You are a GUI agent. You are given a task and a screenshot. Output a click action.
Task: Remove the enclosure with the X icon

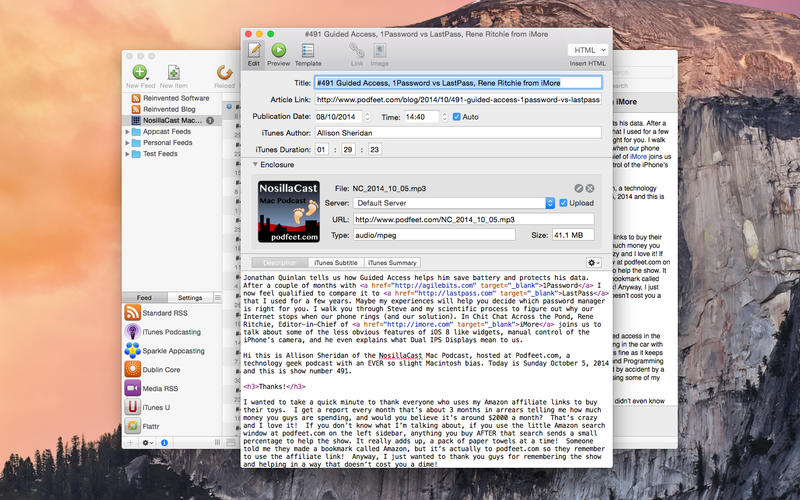pyautogui.click(x=590, y=188)
